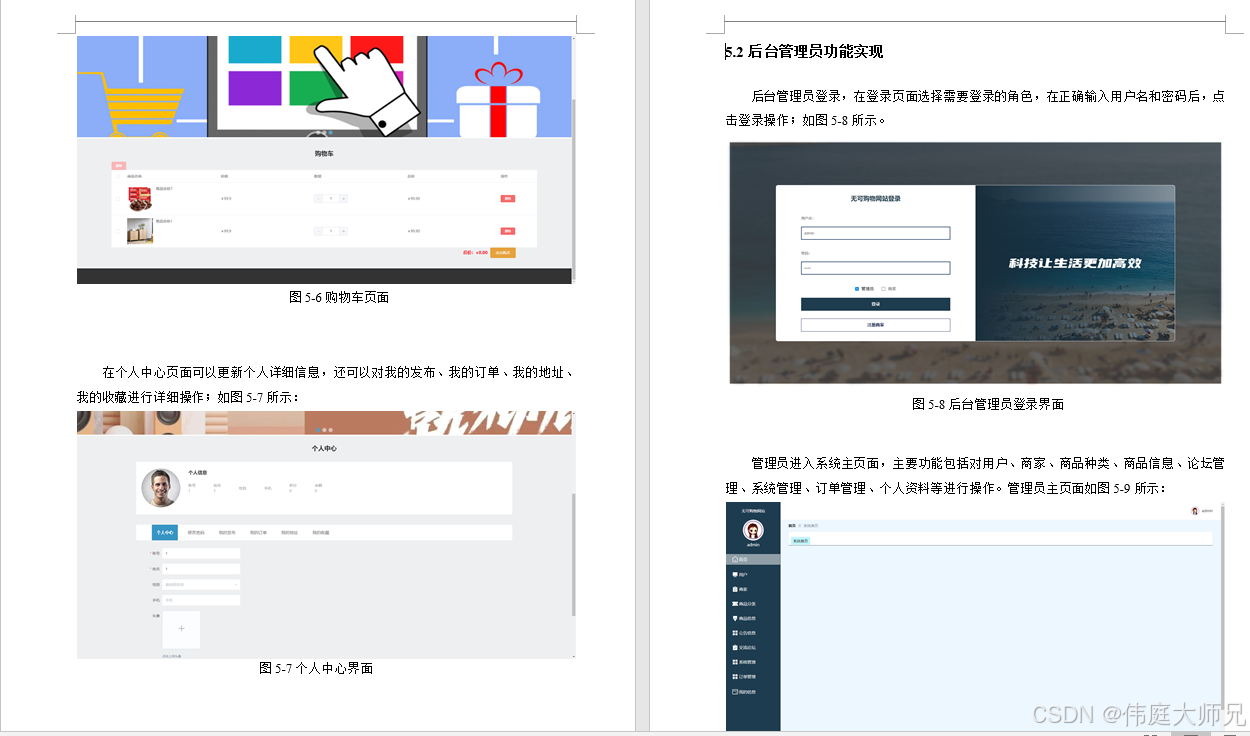1250x736 pixels.
Task: Delete first cart item with red button
Action: 508,199
